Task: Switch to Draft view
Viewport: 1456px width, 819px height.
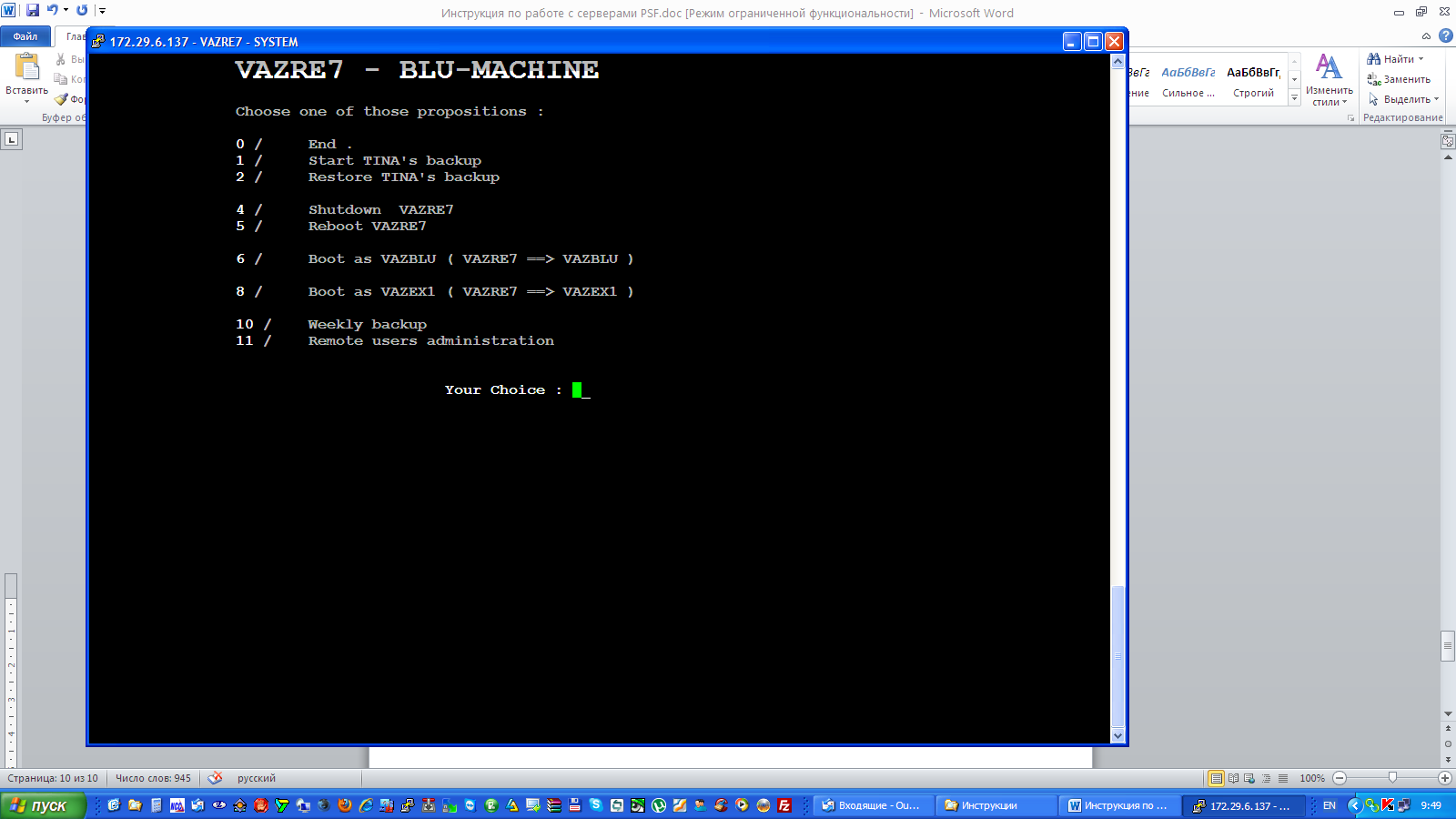Action: [1282, 778]
